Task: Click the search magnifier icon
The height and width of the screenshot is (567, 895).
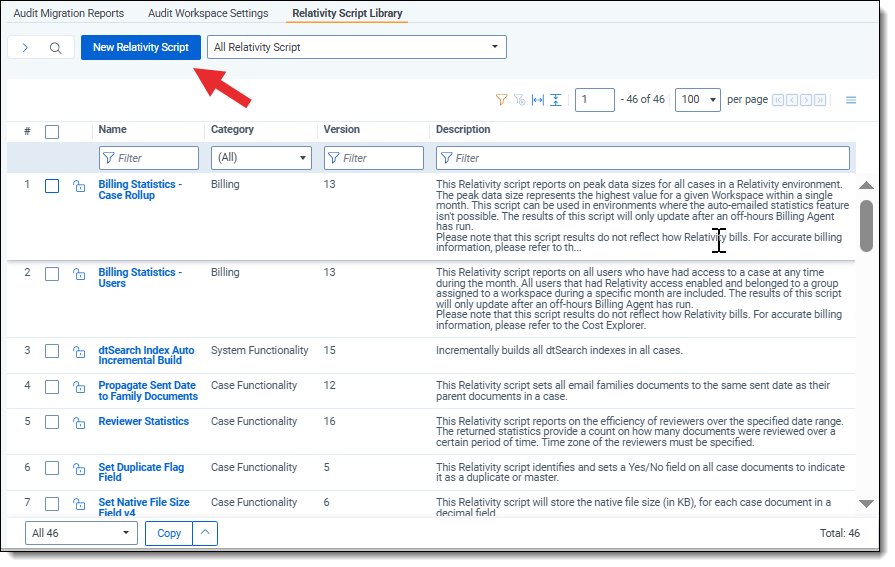Action: tap(56, 48)
